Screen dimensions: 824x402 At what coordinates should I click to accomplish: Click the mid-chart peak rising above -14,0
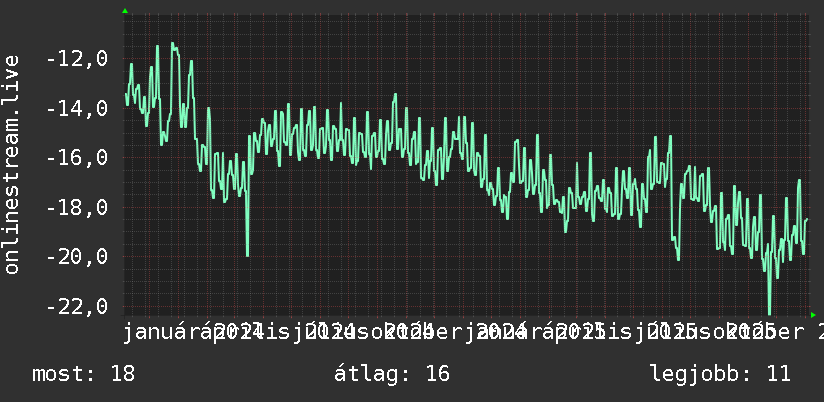(395, 95)
